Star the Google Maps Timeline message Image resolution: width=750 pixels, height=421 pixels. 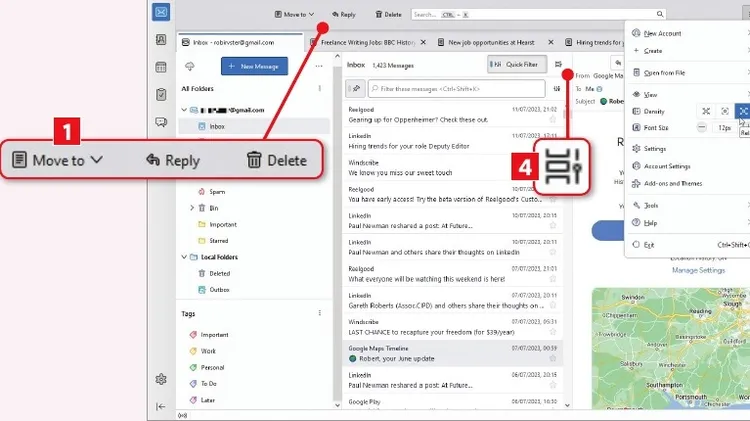point(552,358)
